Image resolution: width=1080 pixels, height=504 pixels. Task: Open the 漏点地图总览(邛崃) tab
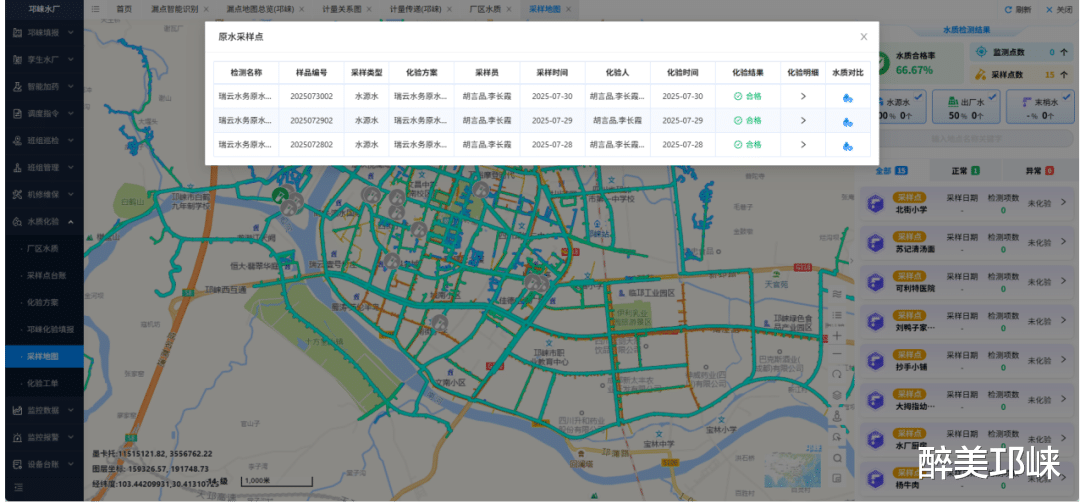point(259,10)
